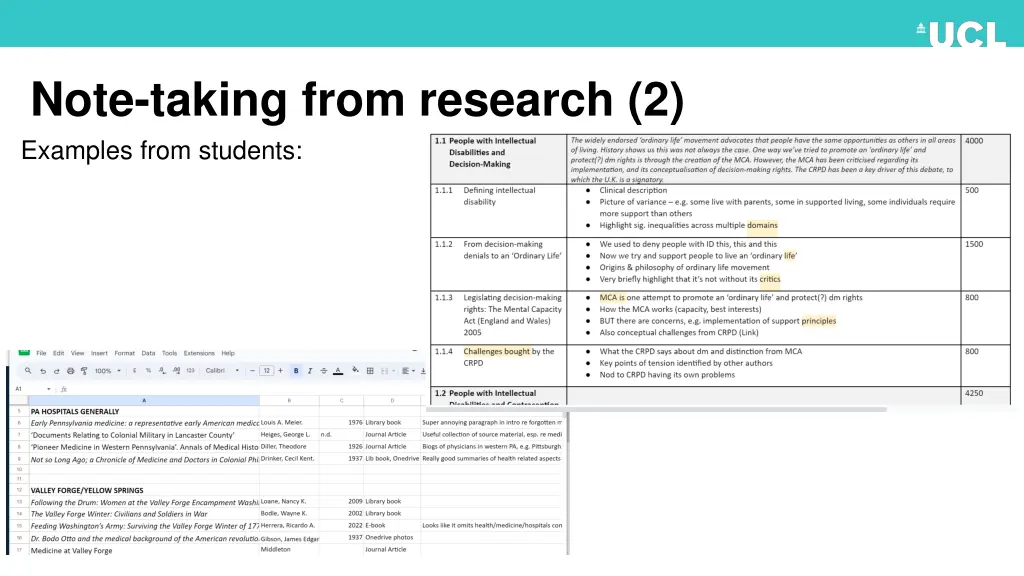Screen dimensions: 1024x576
Task: Open the 123 more number formats menu
Action: pos(190,371)
